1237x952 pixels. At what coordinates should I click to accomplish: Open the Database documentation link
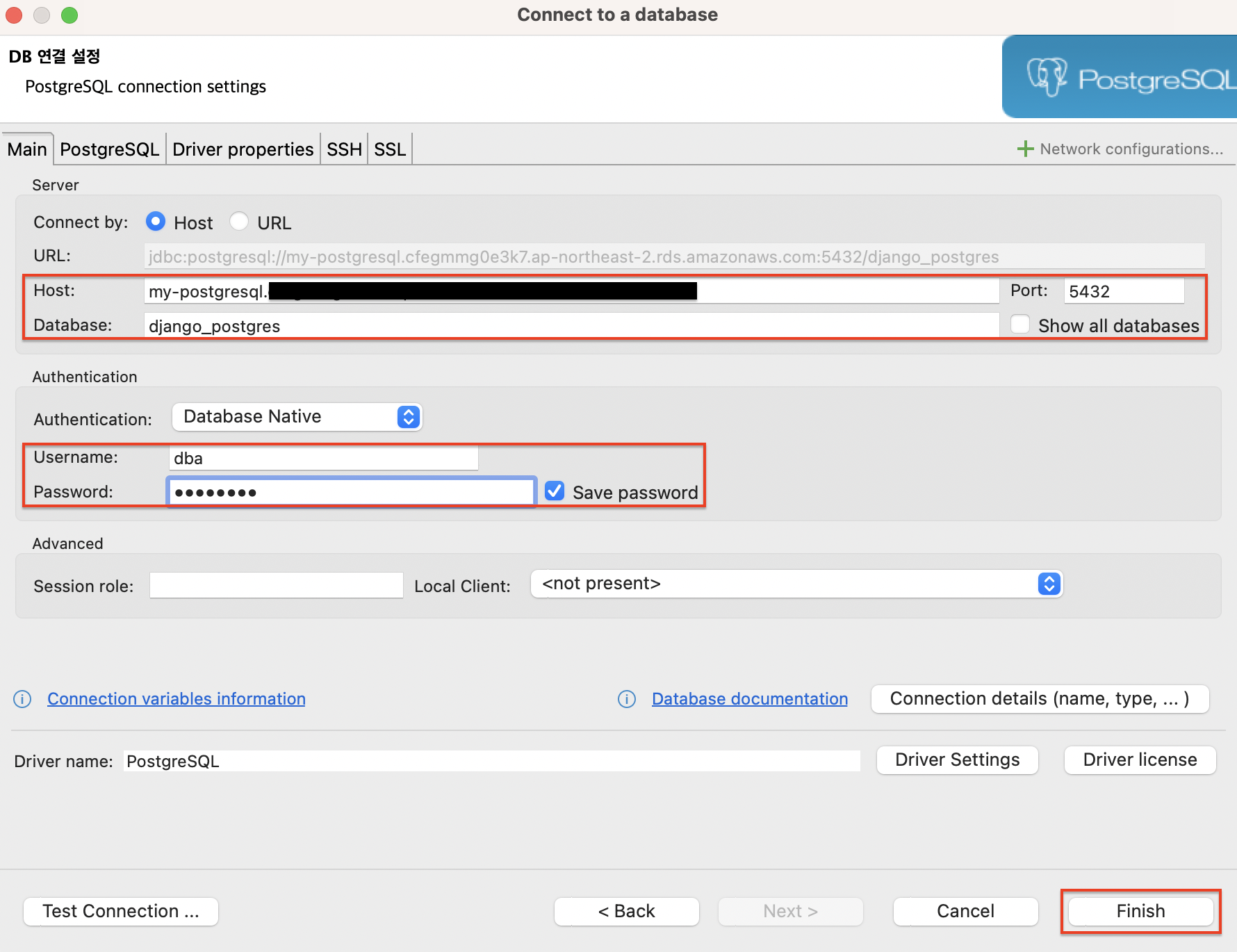pos(750,699)
